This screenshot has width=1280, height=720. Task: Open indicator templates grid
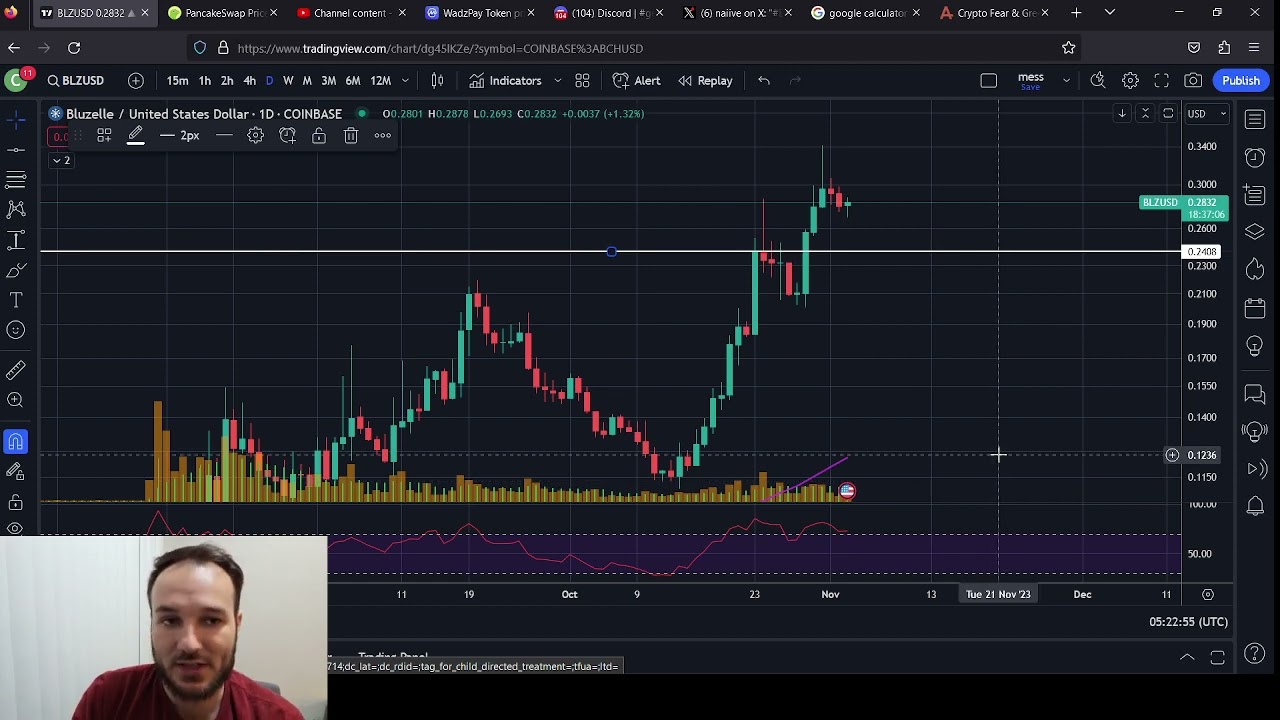click(582, 80)
